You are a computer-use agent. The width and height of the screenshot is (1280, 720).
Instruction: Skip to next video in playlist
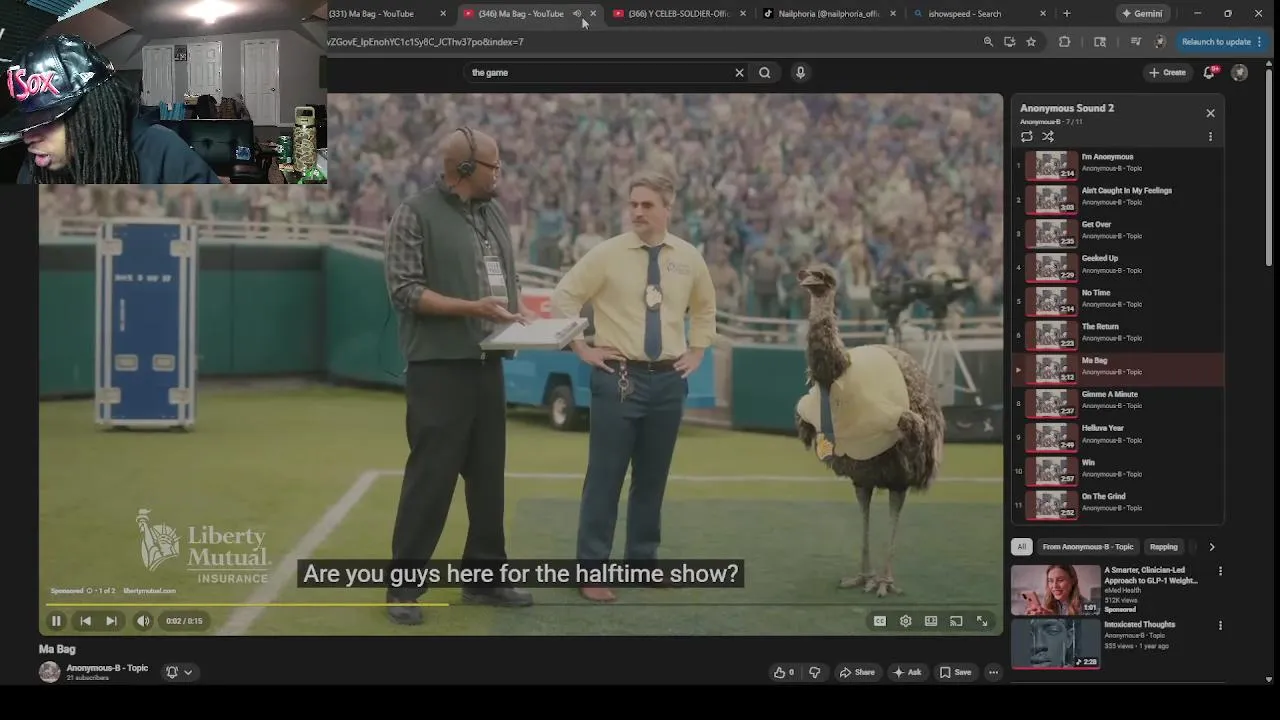pyautogui.click(x=111, y=621)
